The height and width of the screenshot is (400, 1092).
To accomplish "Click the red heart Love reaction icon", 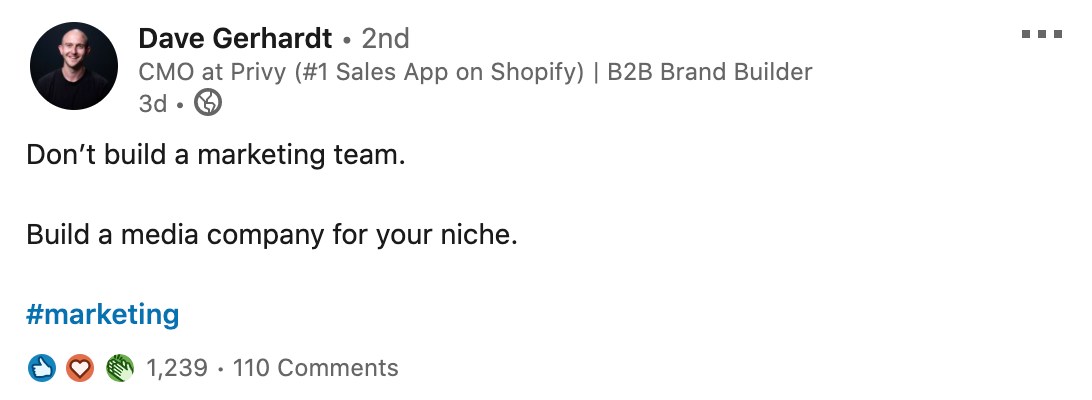I will coord(80,367).
